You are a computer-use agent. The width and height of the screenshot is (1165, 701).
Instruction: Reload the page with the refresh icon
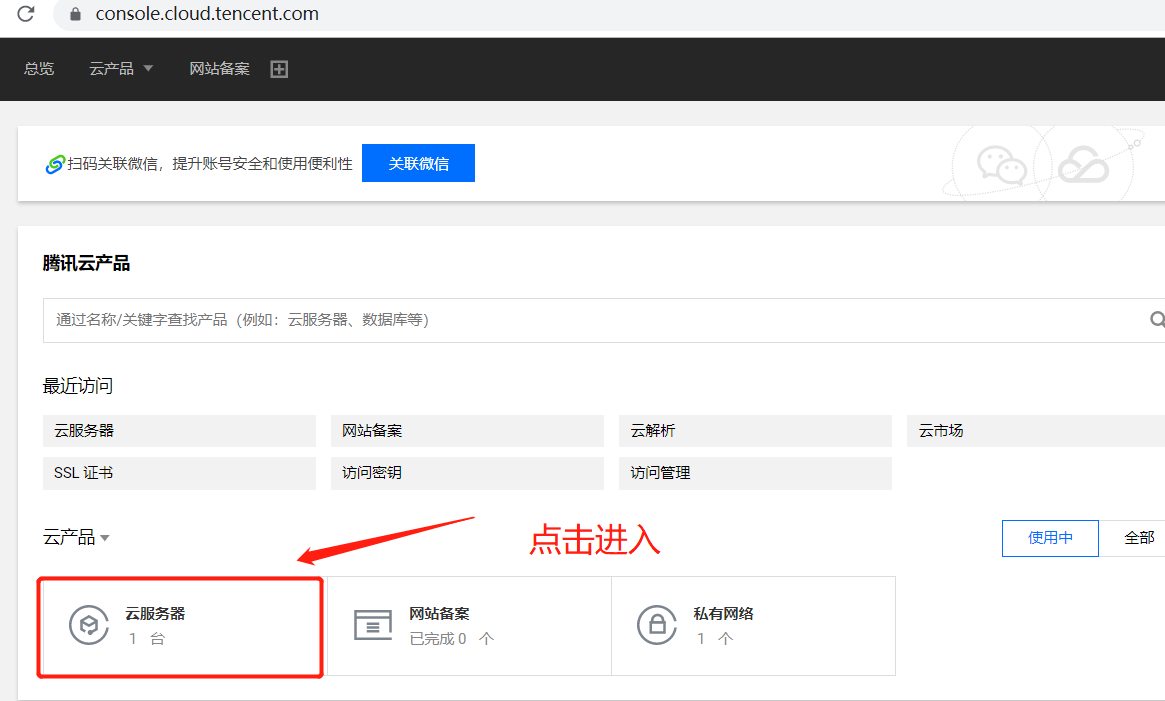tap(26, 13)
